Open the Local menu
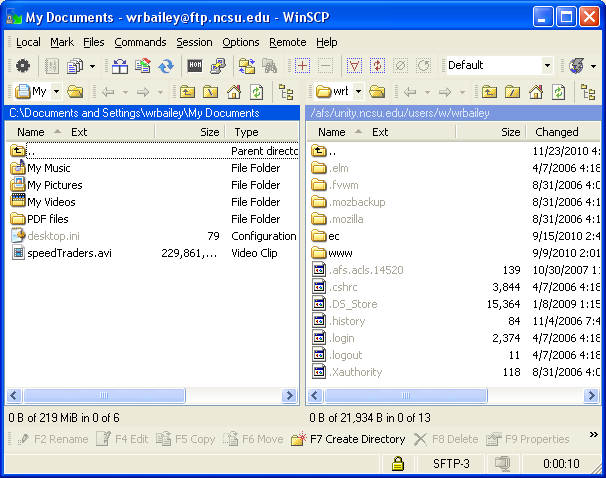The image size is (606, 478). point(28,42)
